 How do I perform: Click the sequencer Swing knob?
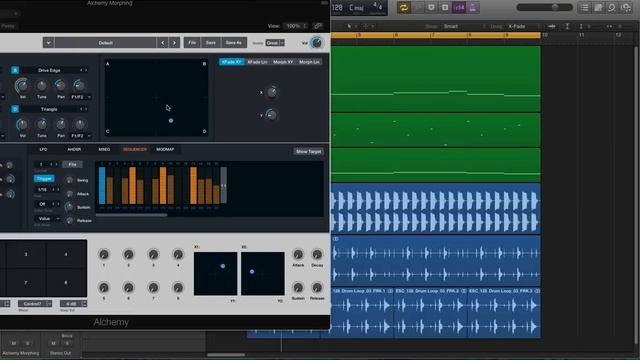69,180
